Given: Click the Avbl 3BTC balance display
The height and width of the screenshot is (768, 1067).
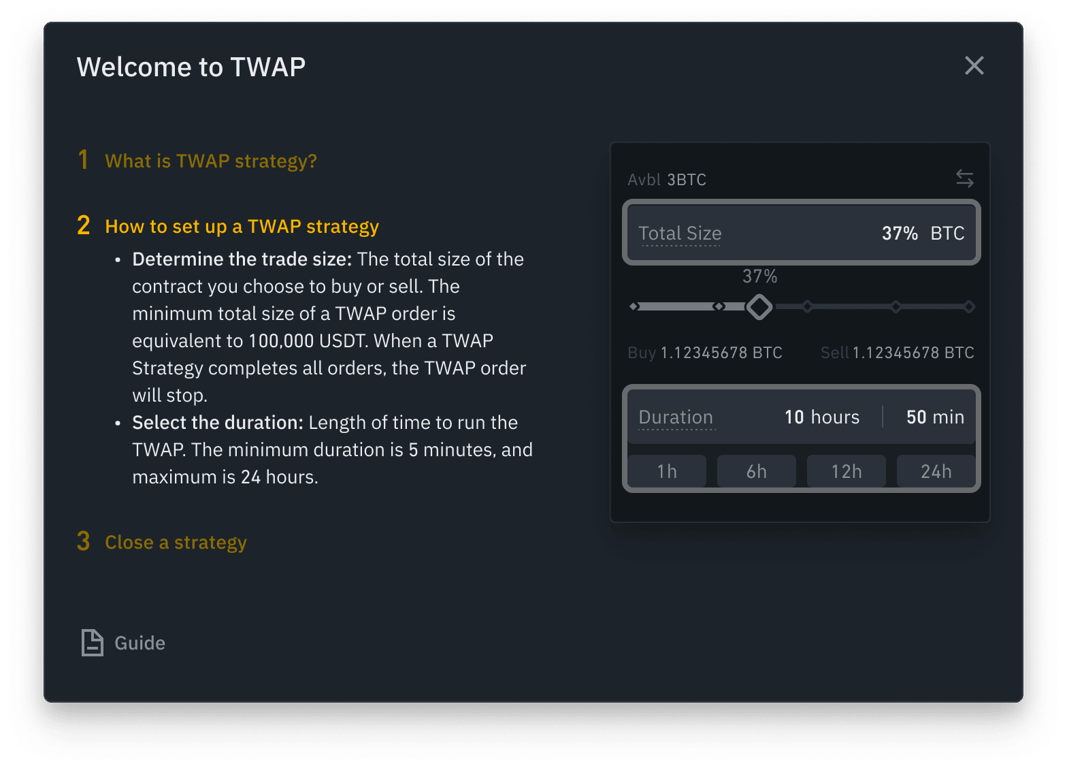Looking at the screenshot, I should 667,180.
